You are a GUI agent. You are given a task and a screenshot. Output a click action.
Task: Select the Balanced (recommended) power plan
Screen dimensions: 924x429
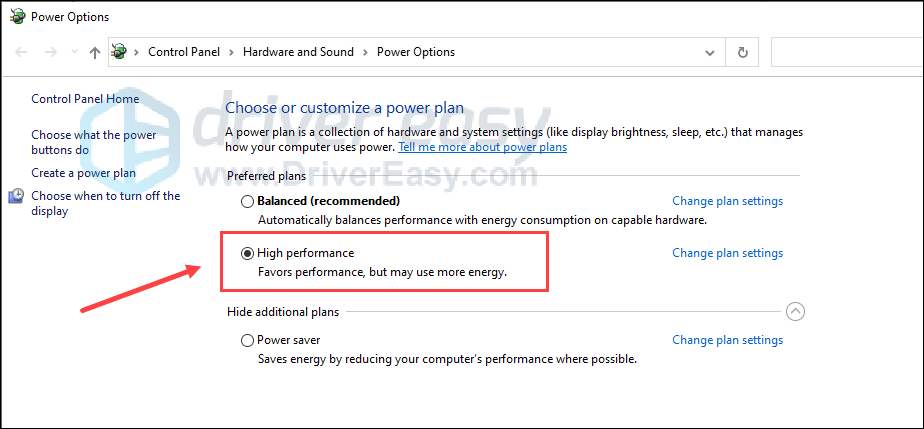(248, 202)
